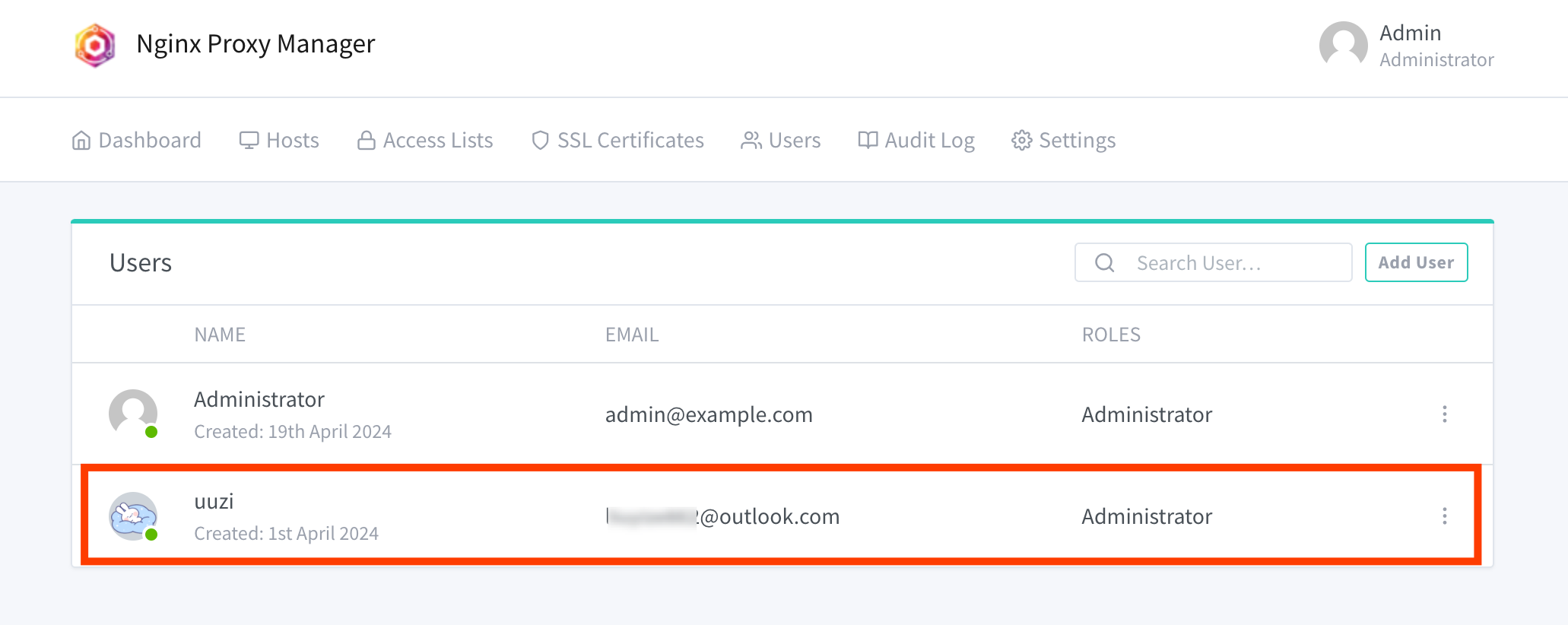
Task: Open the Audit Log tab
Action: [916, 140]
